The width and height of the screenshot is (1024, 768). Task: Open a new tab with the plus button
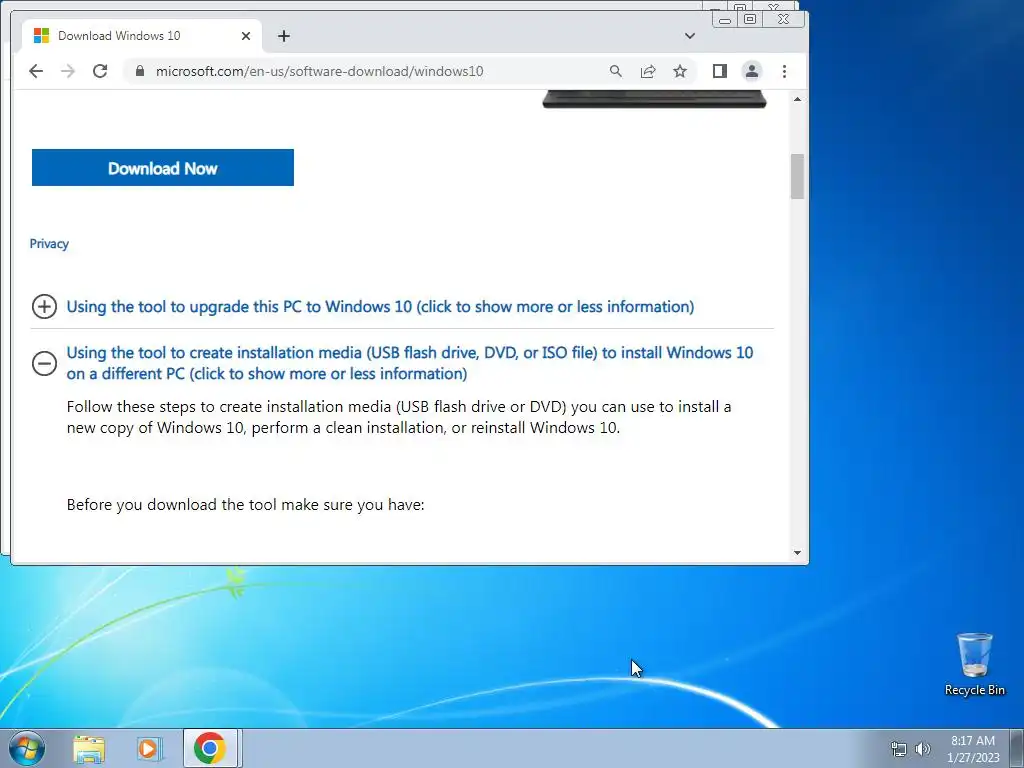283,36
